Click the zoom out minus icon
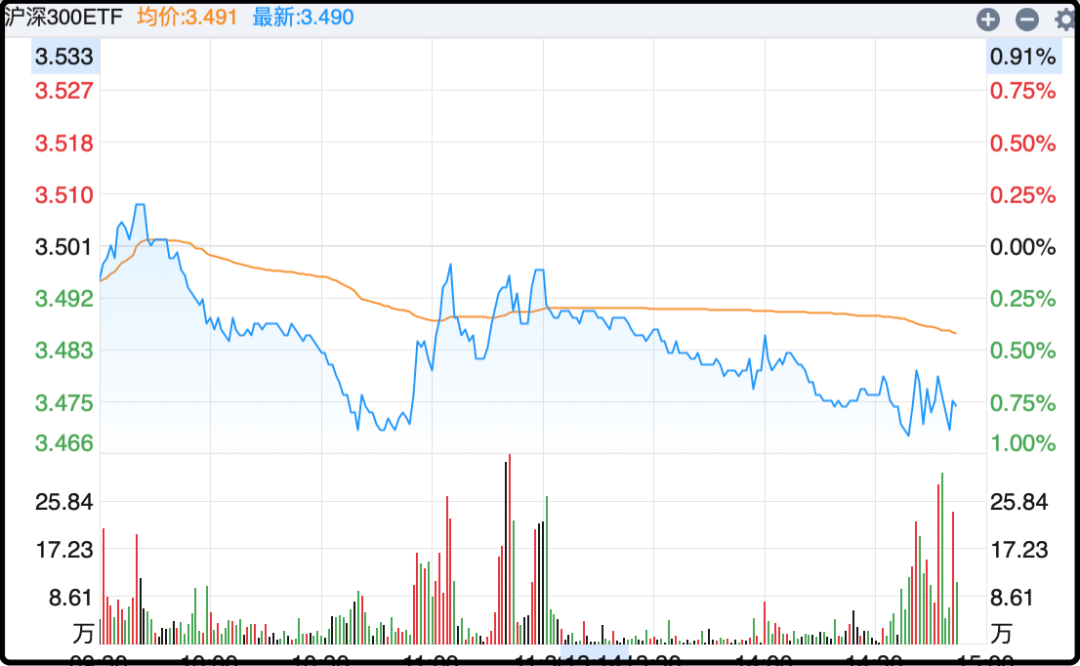The image size is (1080, 666). pos(1026,19)
